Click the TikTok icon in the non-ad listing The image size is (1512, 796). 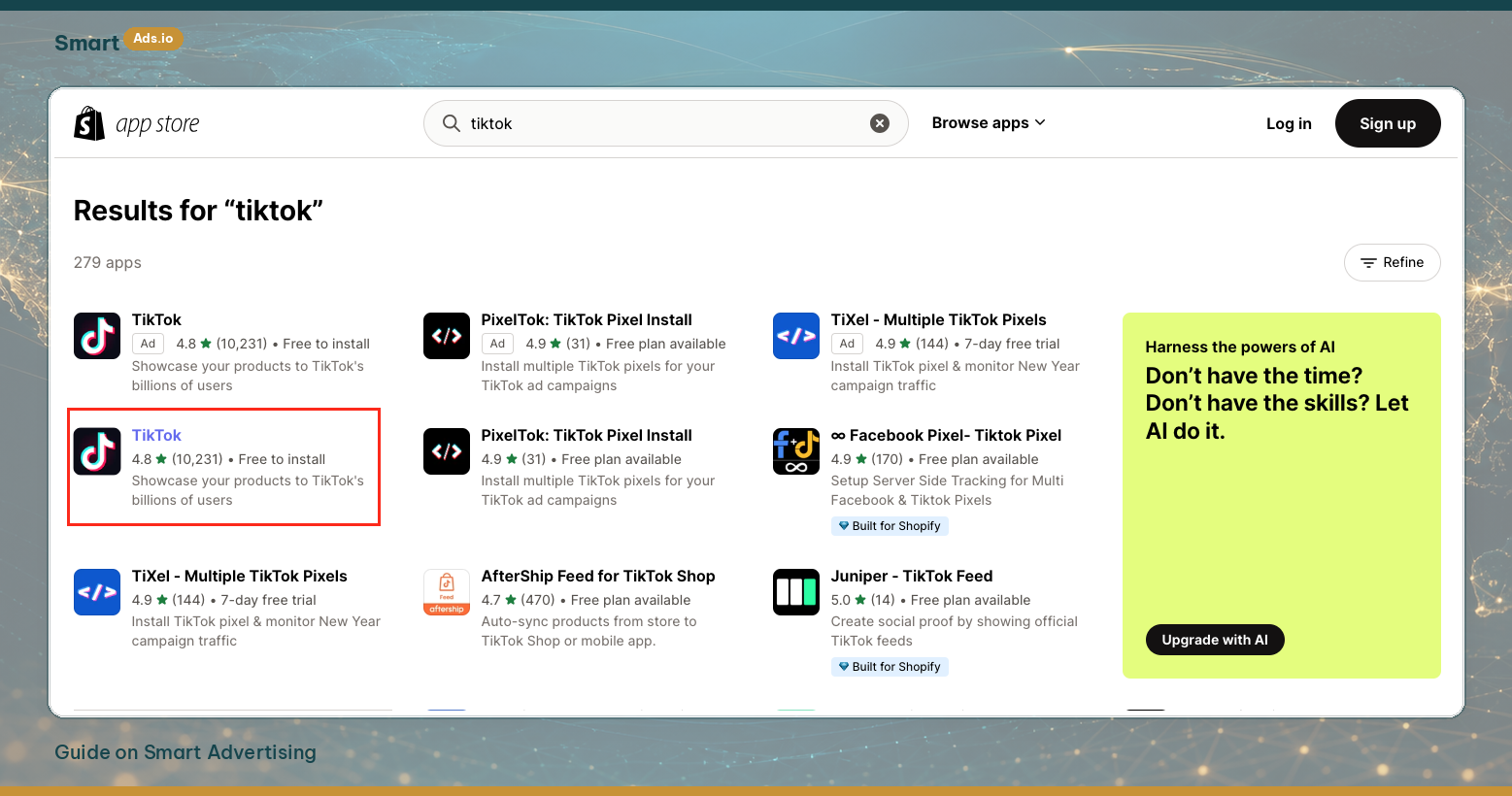tap(97, 451)
